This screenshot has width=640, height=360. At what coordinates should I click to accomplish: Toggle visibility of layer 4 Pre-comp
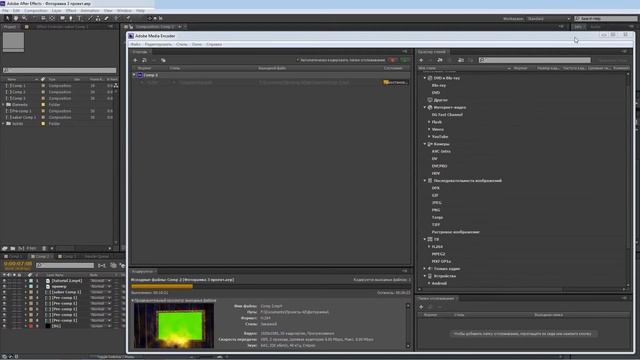pos(4,298)
